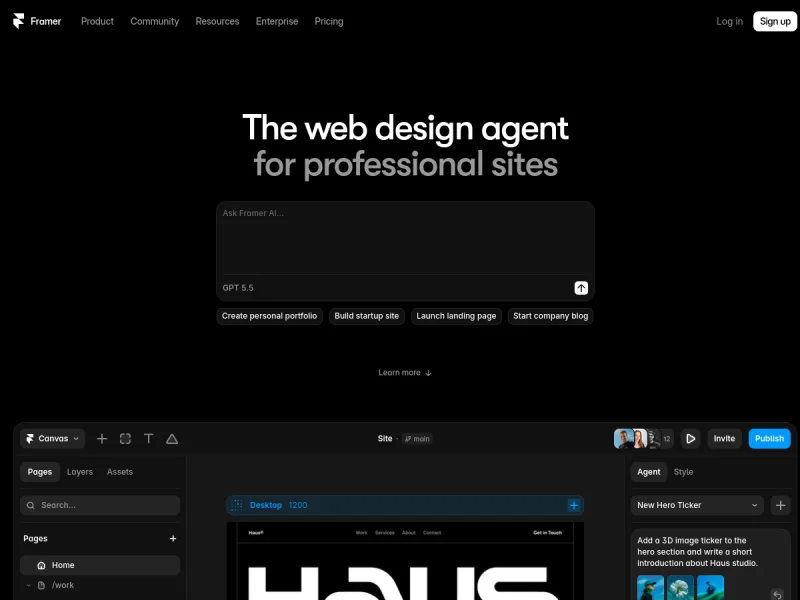Click the Sign up button
Viewport: 800px width, 600px height.
[x=775, y=21]
